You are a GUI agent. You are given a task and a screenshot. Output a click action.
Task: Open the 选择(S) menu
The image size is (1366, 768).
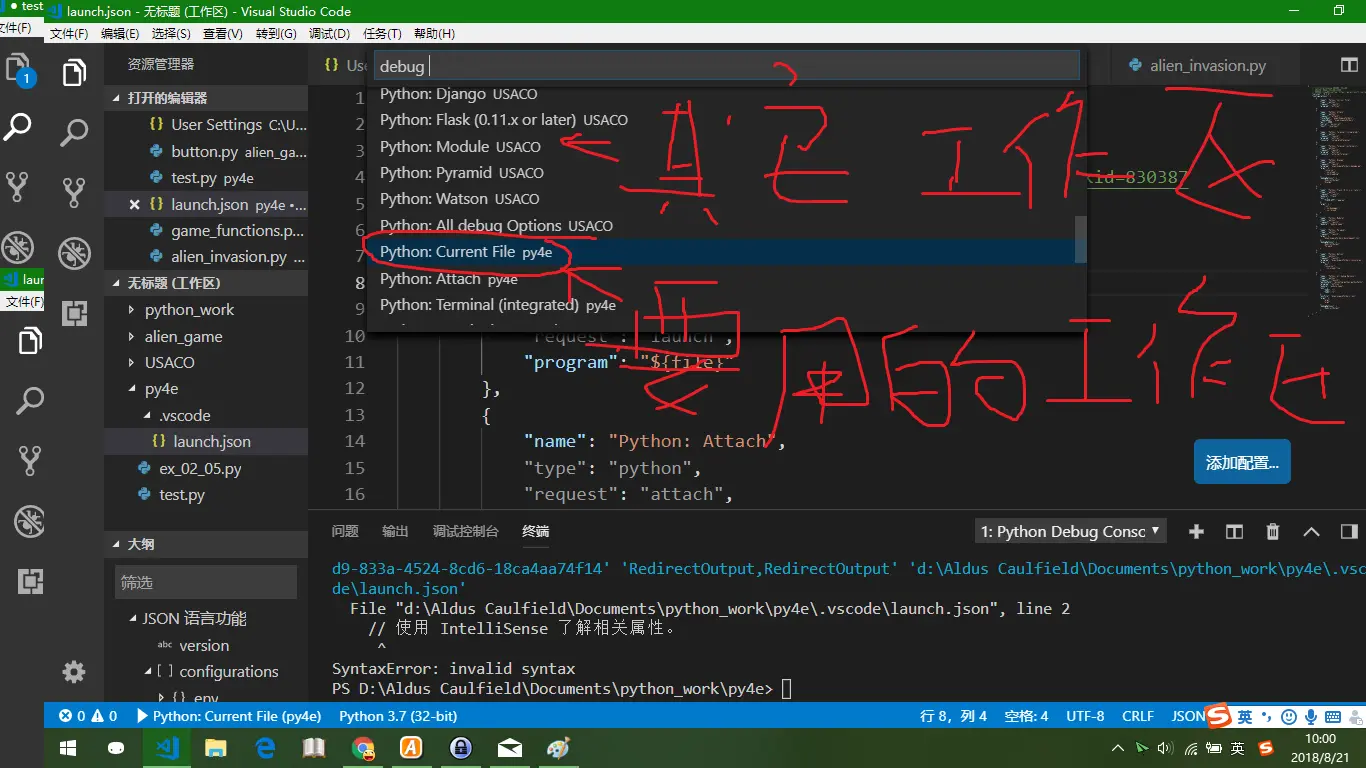tap(171, 33)
